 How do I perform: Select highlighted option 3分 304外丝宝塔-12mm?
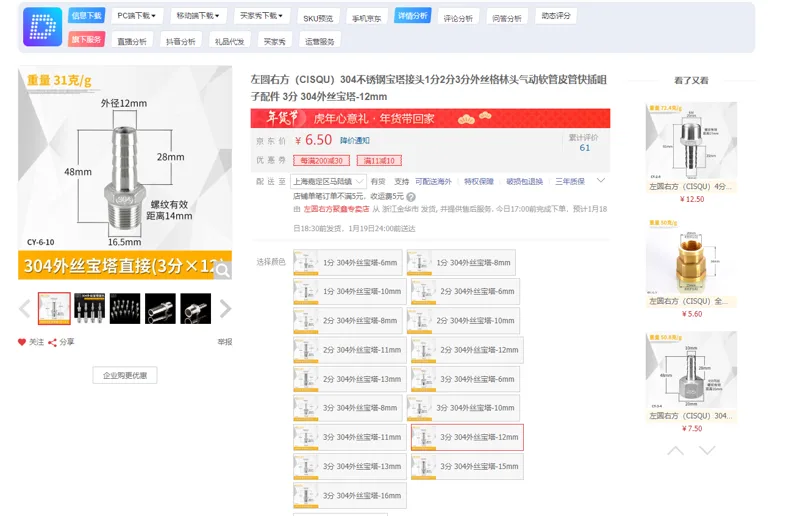click(x=467, y=437)
